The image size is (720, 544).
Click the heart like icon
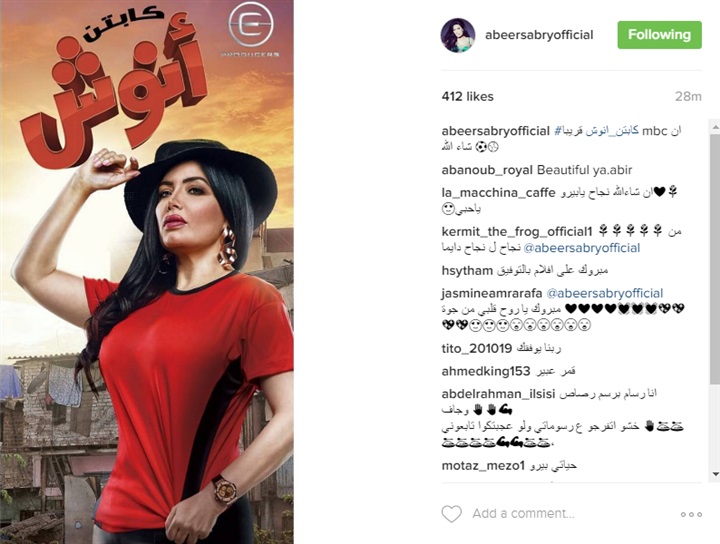(x=451, y=514)
